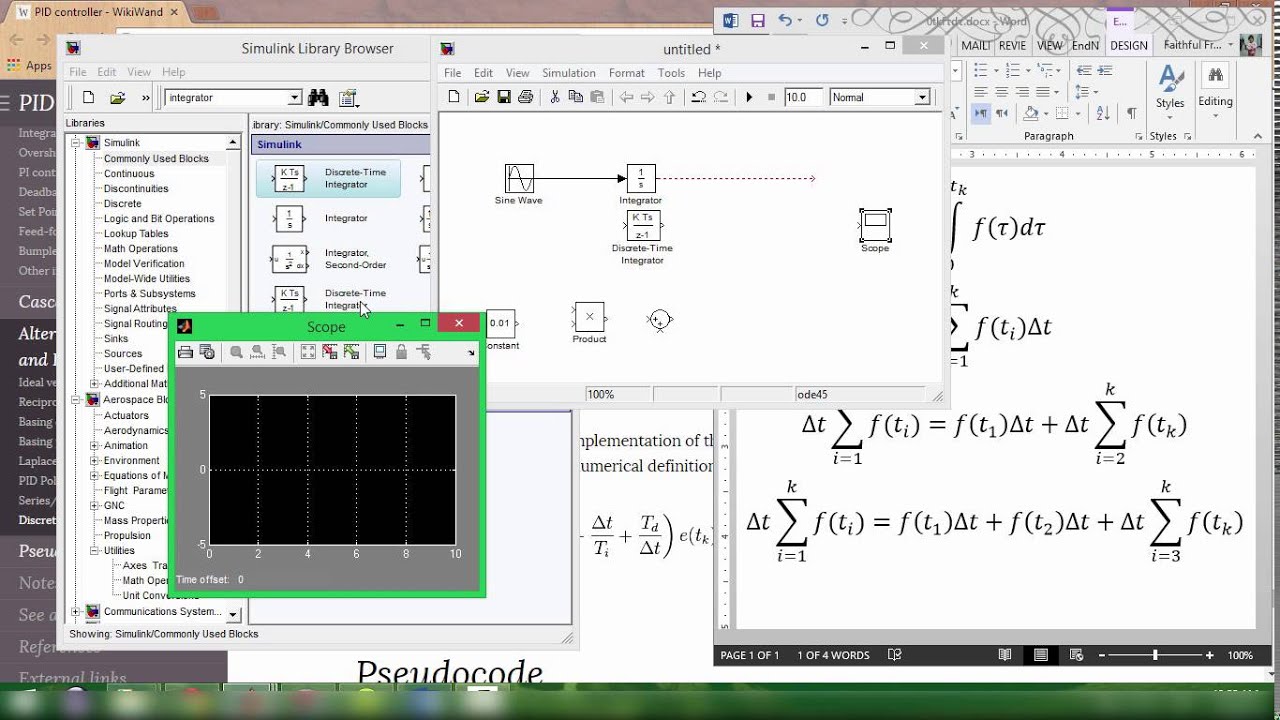Click signal selection icon in Scope toolbar
This screenshot has height=720, width=1280.
[423, 352]
